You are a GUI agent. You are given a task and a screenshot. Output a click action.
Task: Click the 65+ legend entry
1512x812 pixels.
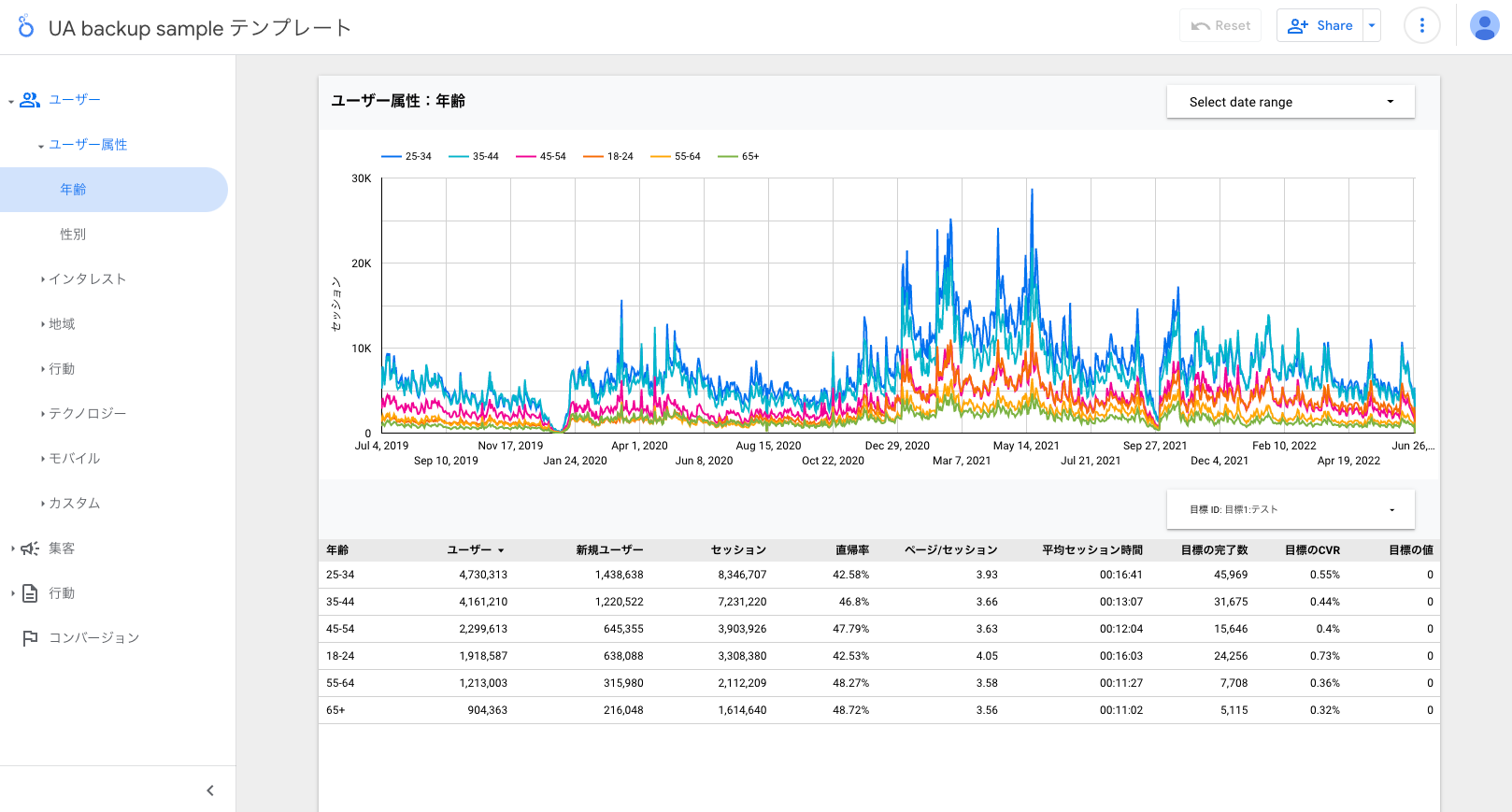[x=739, y=157]
